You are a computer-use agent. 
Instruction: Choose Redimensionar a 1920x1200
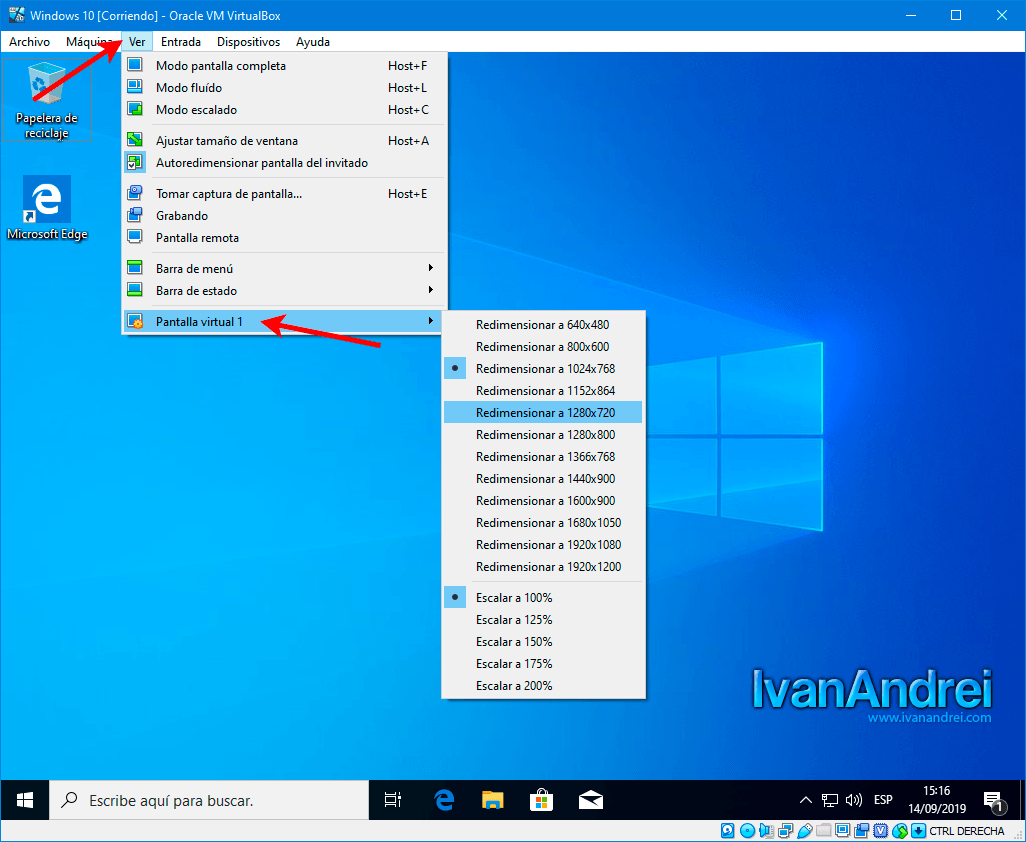click(543, 567)
